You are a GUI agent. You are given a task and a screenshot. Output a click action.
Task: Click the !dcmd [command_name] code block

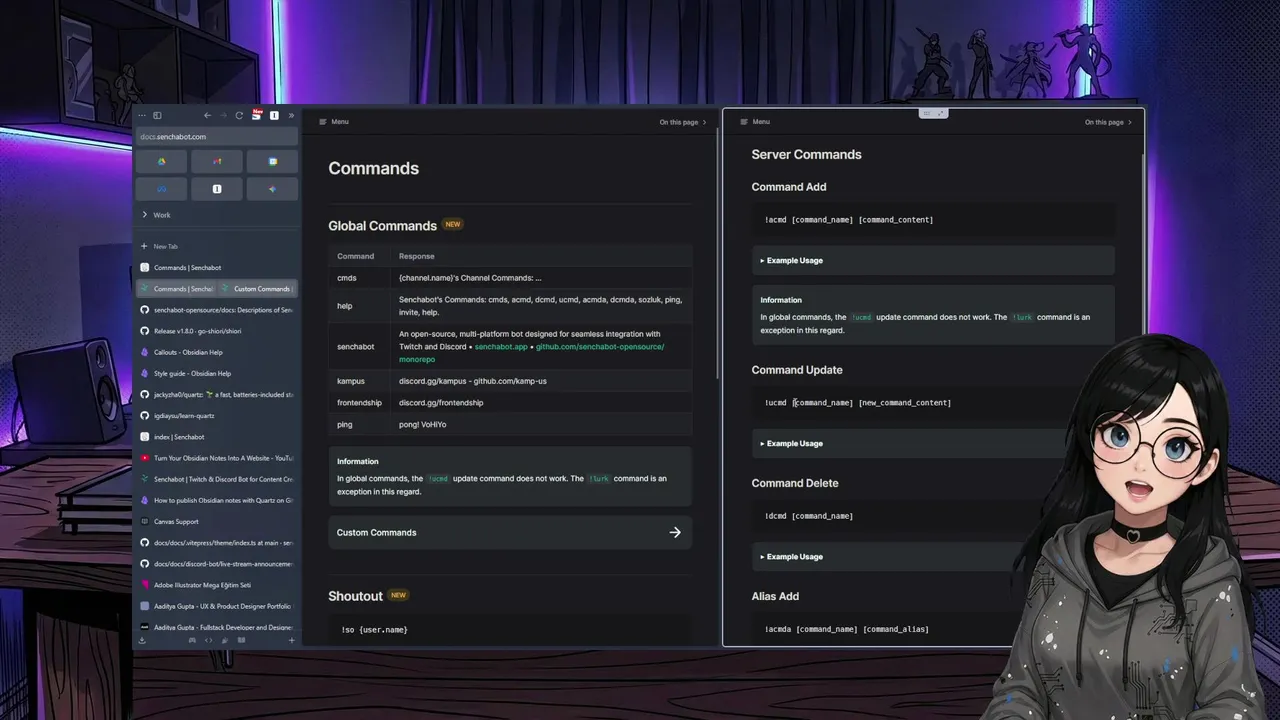(x=933, y=515)
